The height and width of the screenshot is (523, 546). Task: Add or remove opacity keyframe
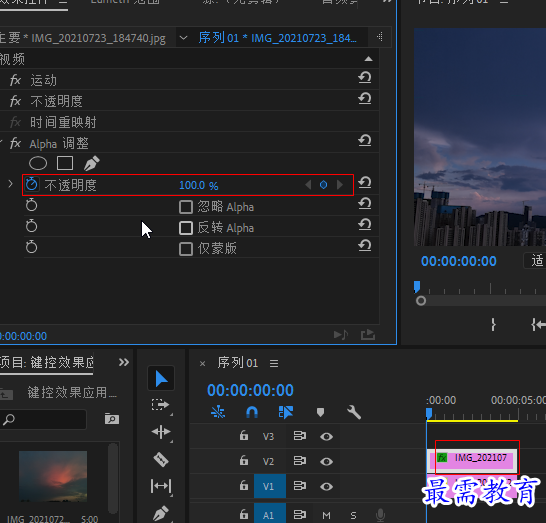tap(323, 185)
